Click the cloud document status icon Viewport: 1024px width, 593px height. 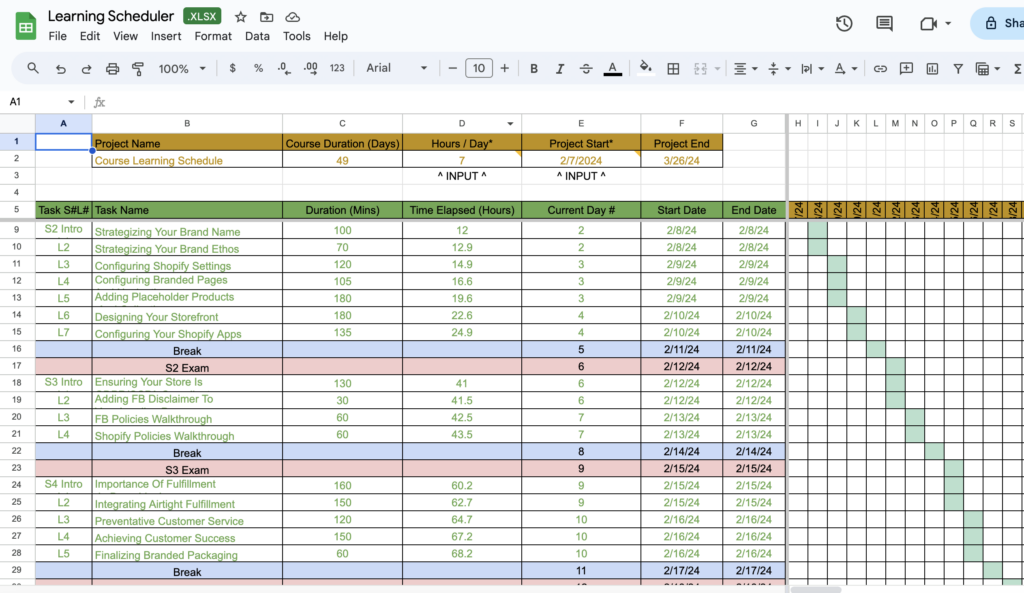click(293, 17)
